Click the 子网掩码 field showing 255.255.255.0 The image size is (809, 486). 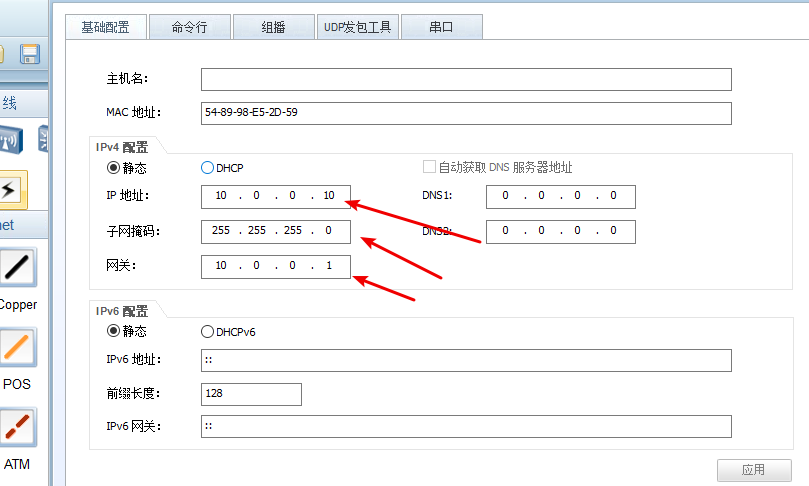[x=276, y=232]
